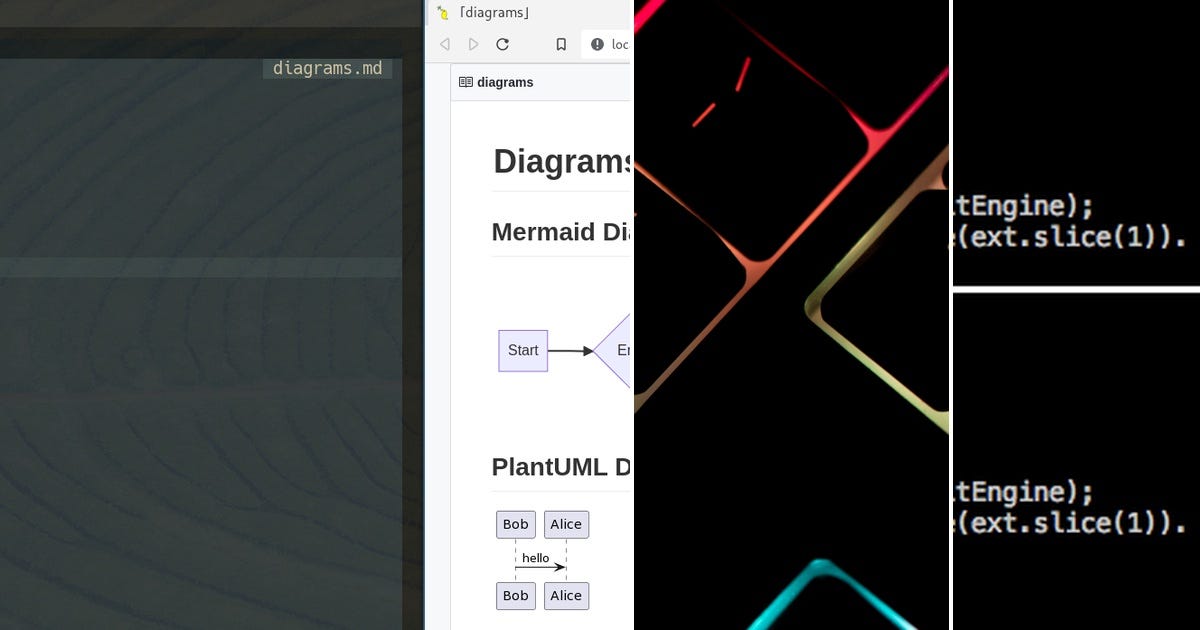Bookmark the current page
Screen dimensions: 1200x630
coord(561,44)
